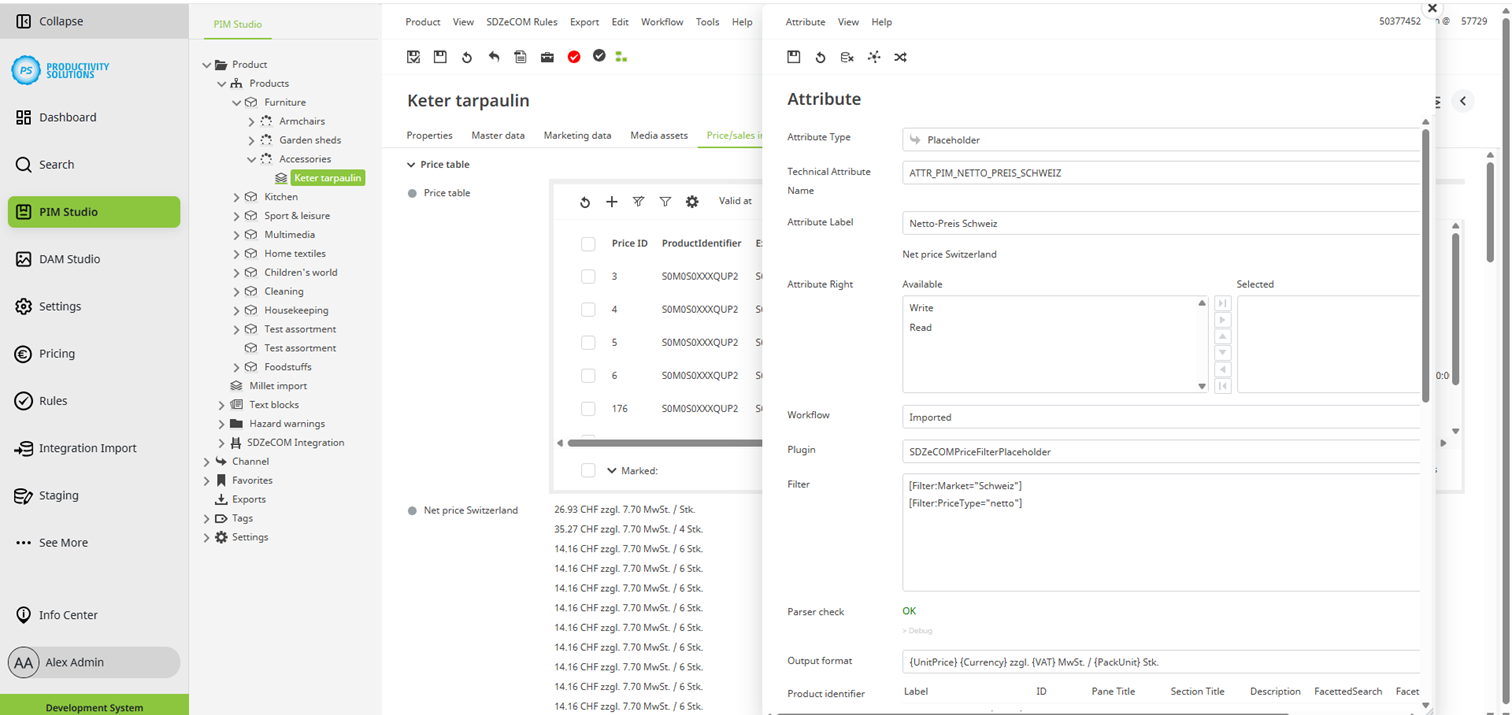1512x715 pixels.
Task: Save the attribute using the floppy disk icon
Action: pyautogui.click(x=793, y=57)
